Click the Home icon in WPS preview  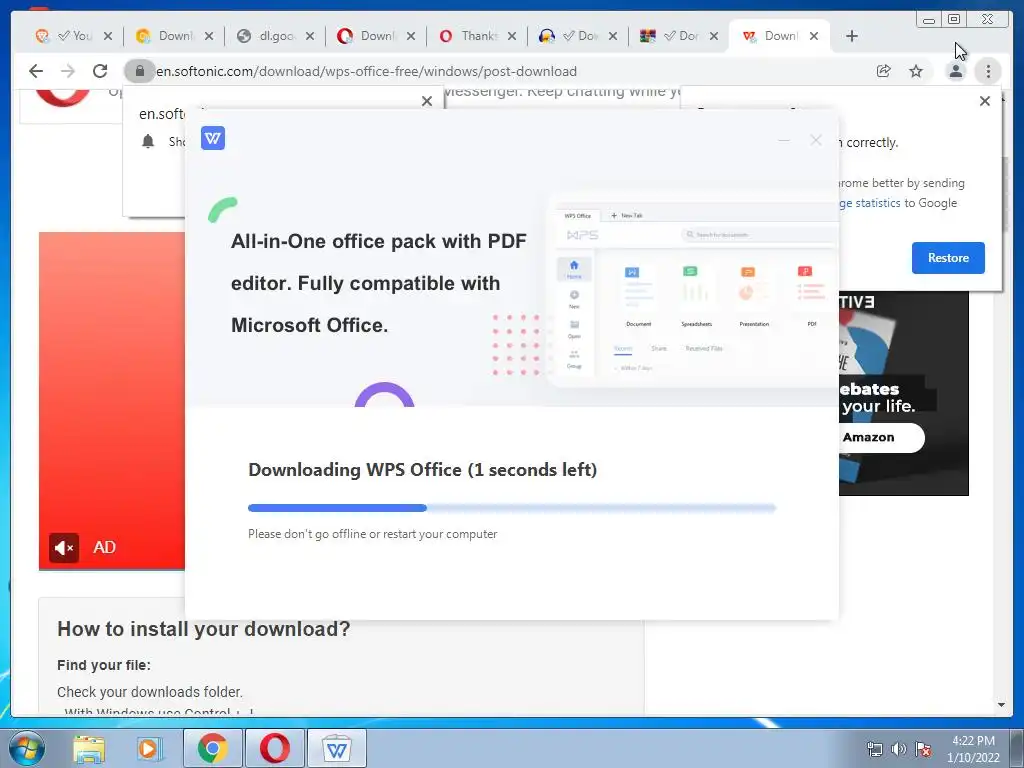(x=574, y=268)
